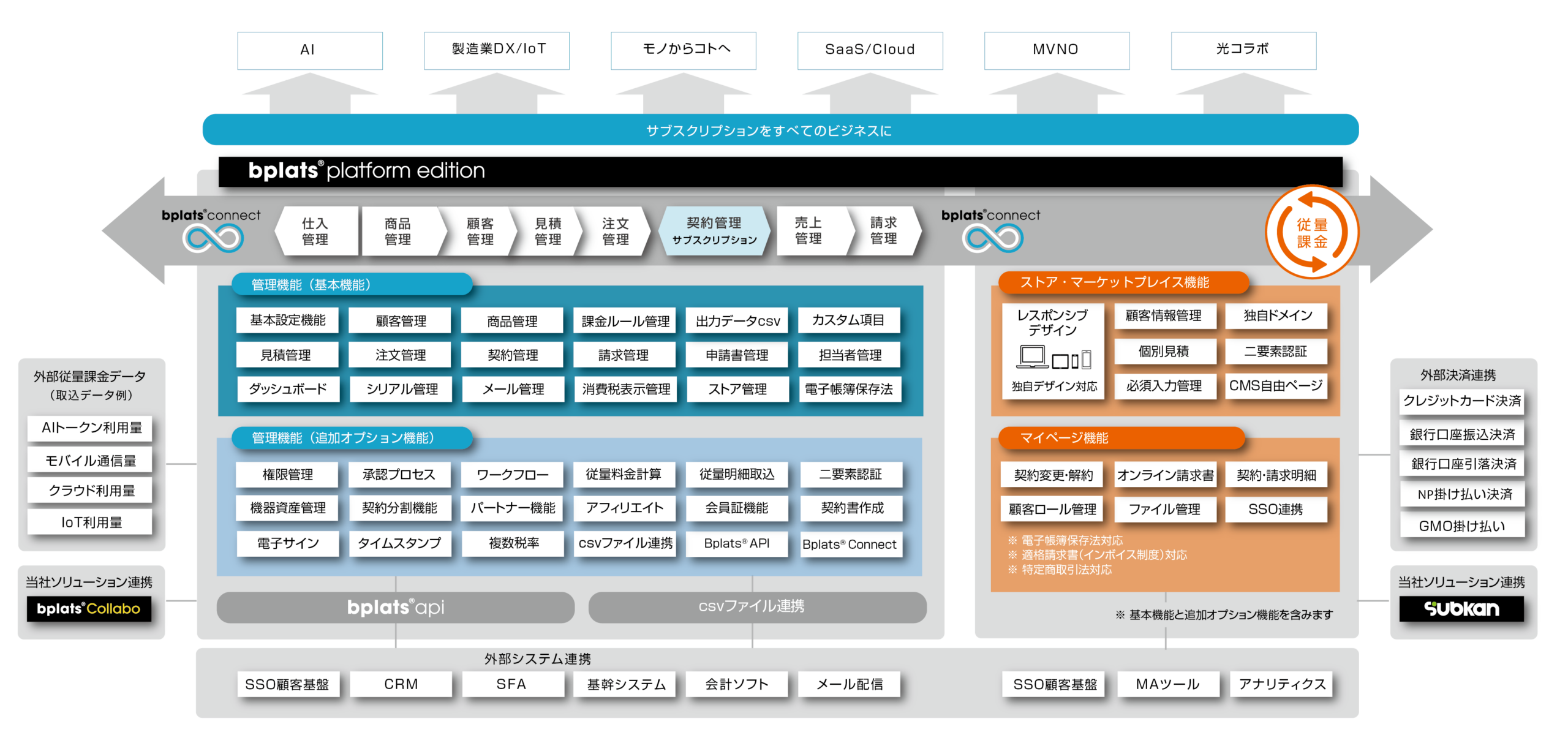Select ワークフロー
1568x743 pixels.
point(513,475)
